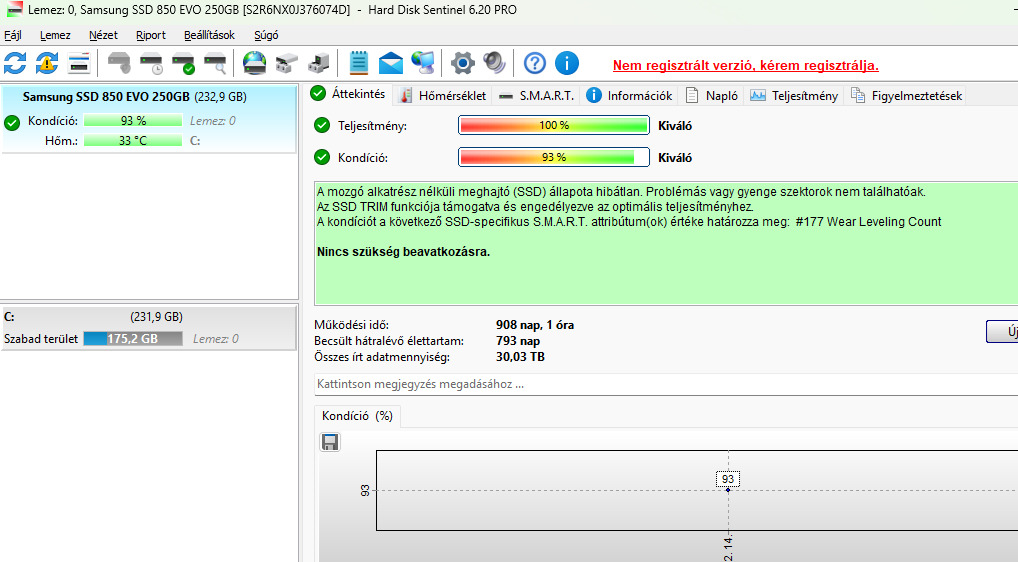Image resolution: width=1018 pixels, height=562 pixels.
Task: Click the 793 nap estimated lifetime value
Action: pyautogui.click(x=518, y=341)
